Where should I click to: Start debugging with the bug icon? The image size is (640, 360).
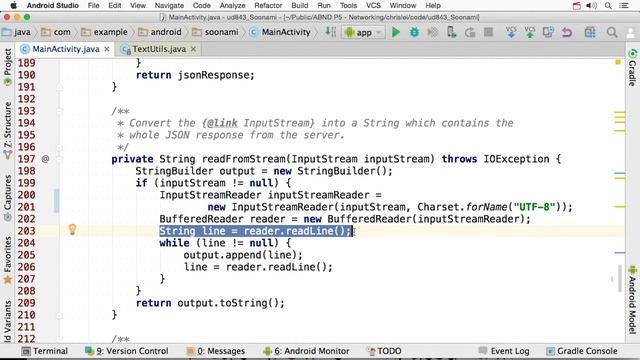coord(414,32)
